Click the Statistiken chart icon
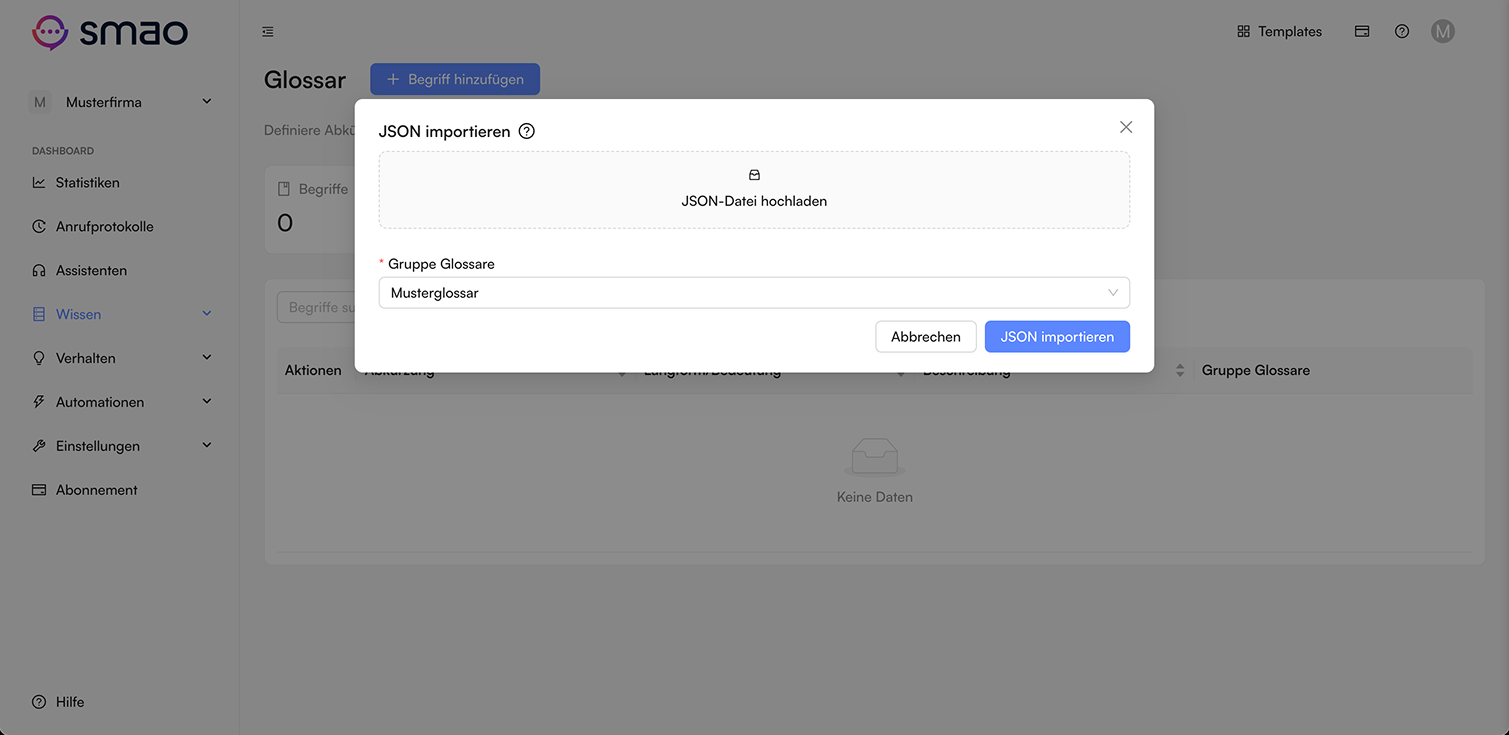 (39, 183)
